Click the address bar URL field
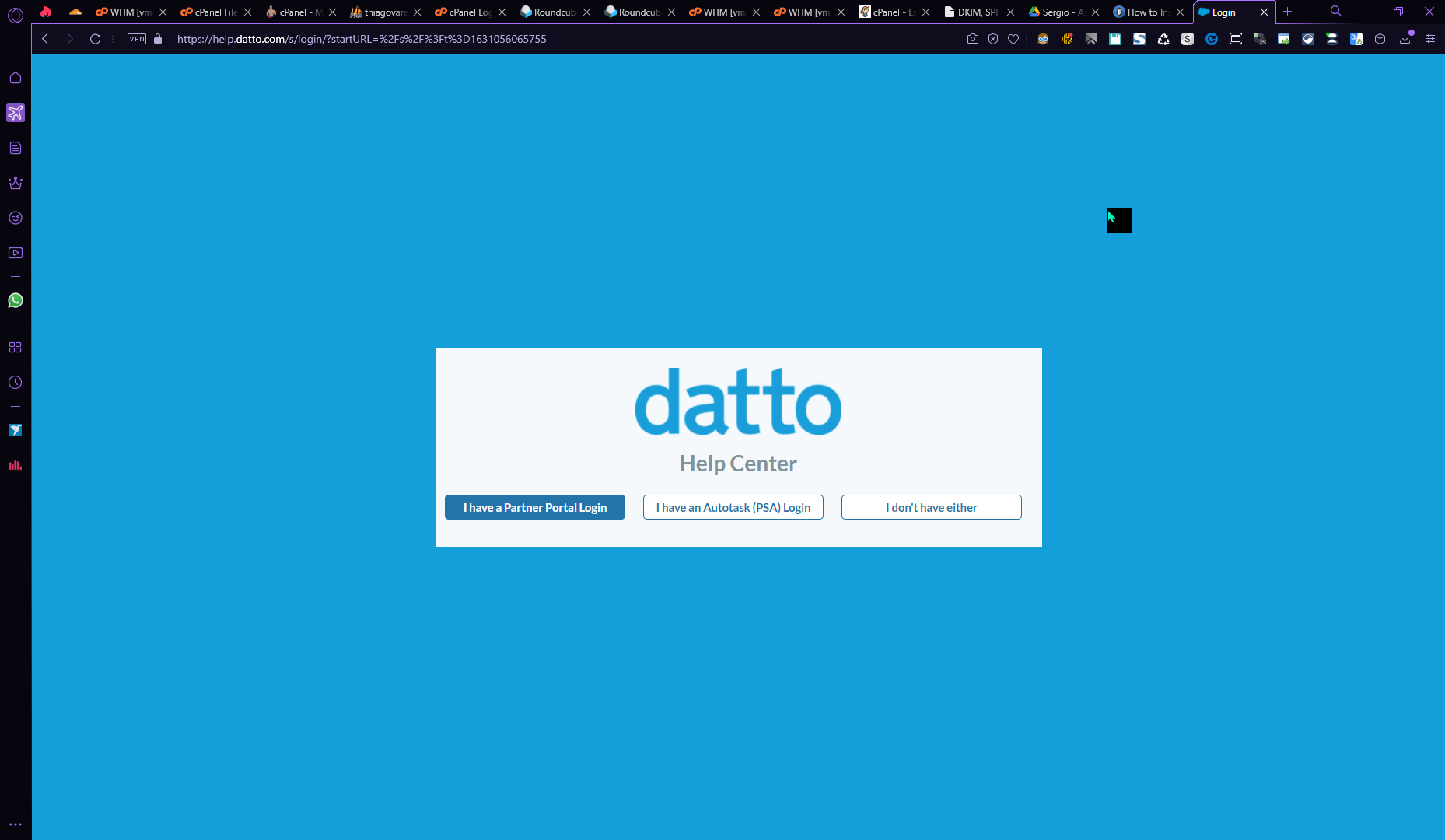This screenshot has width=1445, height=840. [x=560, y=39]
